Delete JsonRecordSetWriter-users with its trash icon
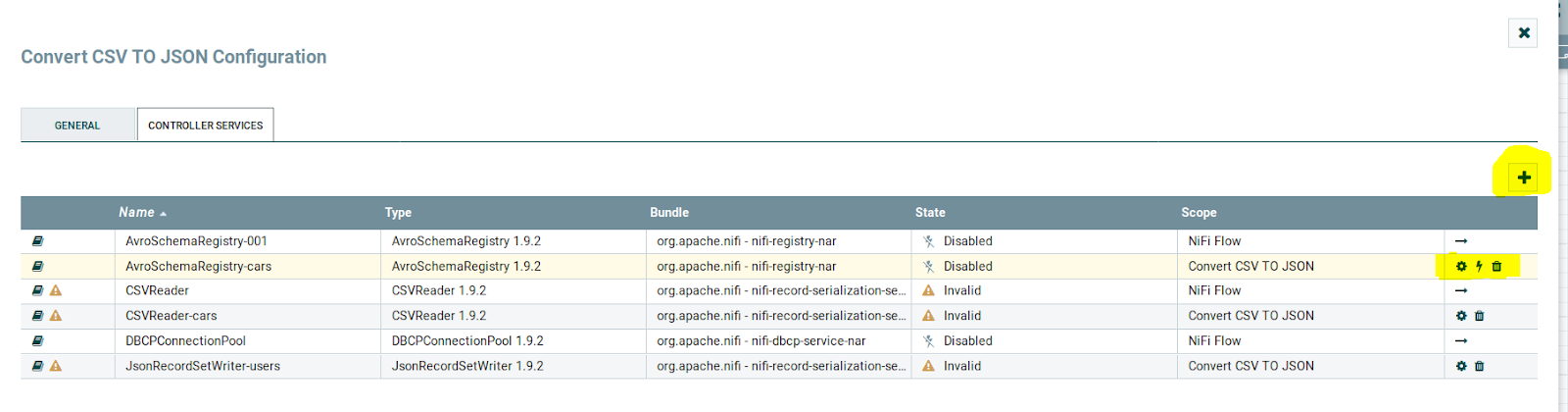This screenshot has height=412, width=1568. pos(1480,366)
